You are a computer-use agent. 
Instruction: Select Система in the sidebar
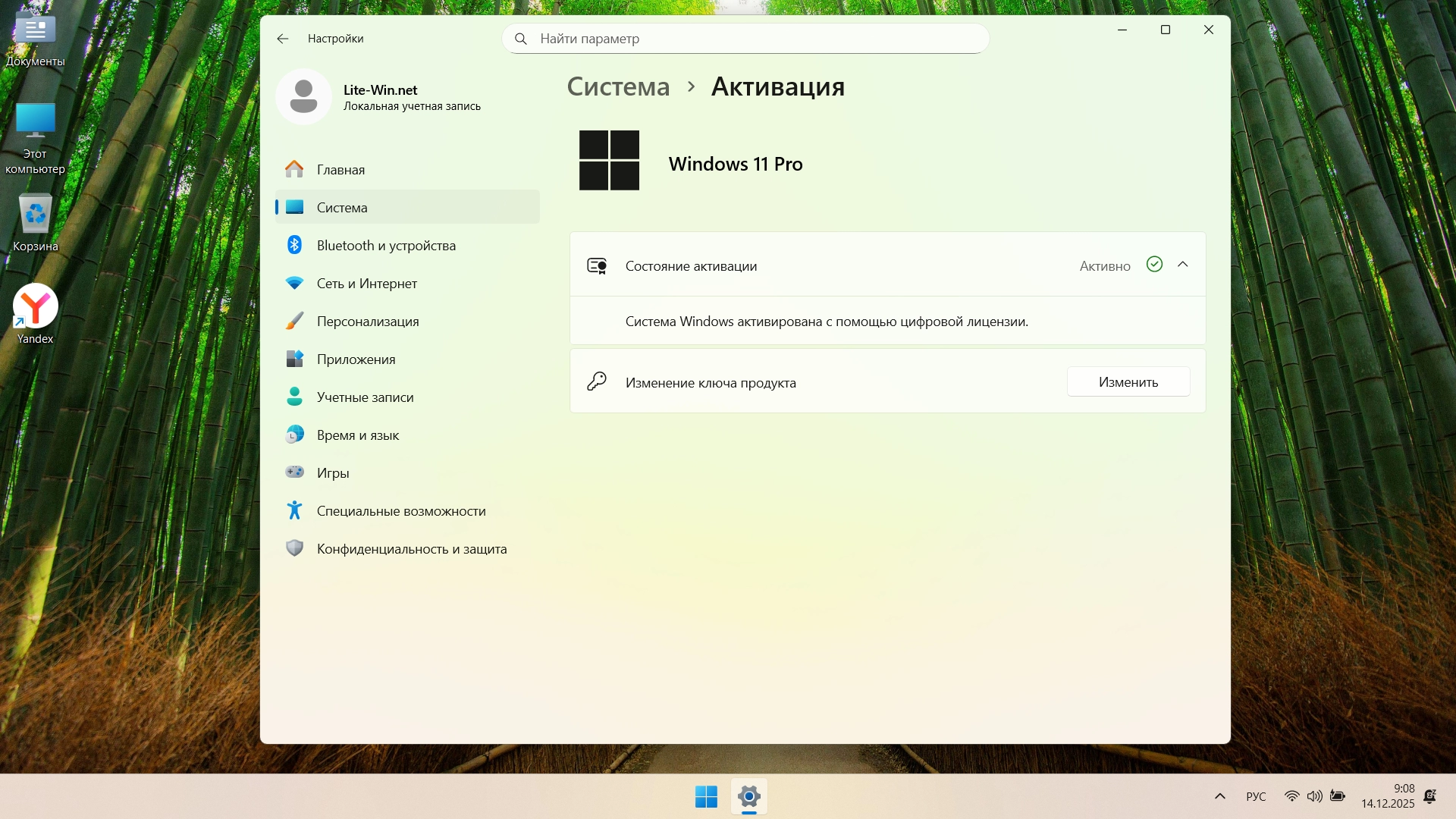click(342, 208)
